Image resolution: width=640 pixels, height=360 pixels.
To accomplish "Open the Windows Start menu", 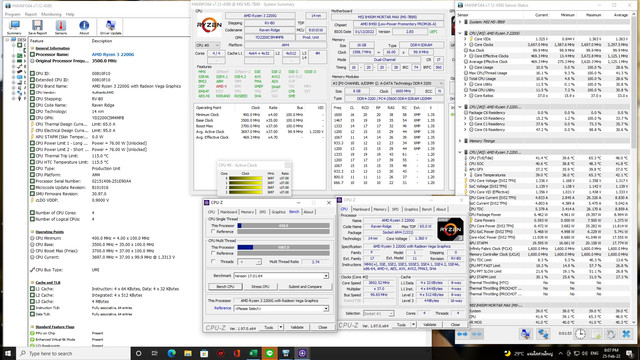I will coord(8,353).
